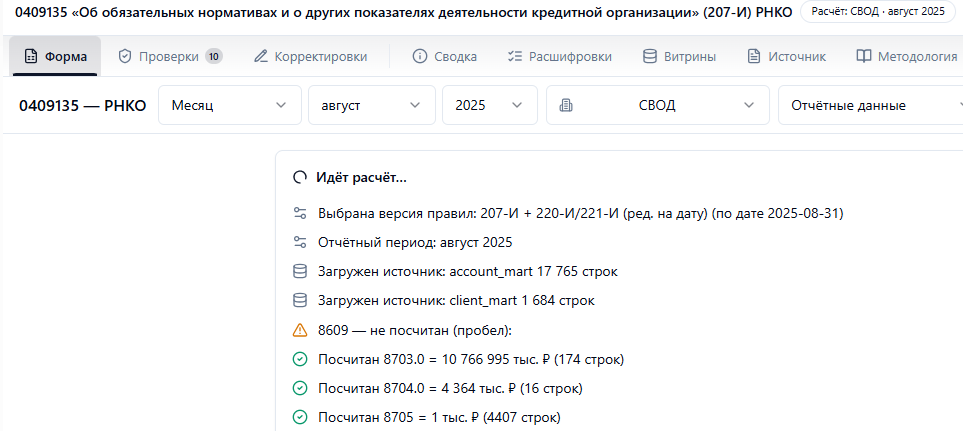Click the 0409135 — РНКО form label
963x431 pixels.
[82, 106]
